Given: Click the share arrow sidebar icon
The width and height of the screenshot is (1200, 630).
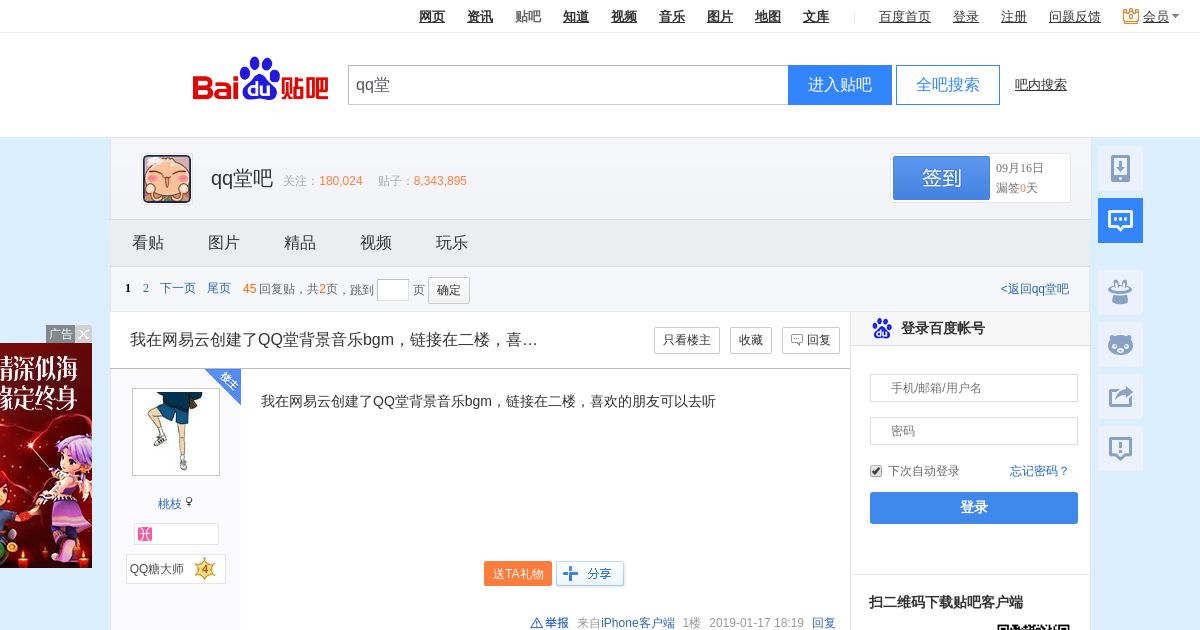Looking at the screenshot, I should click(1120, 397).
